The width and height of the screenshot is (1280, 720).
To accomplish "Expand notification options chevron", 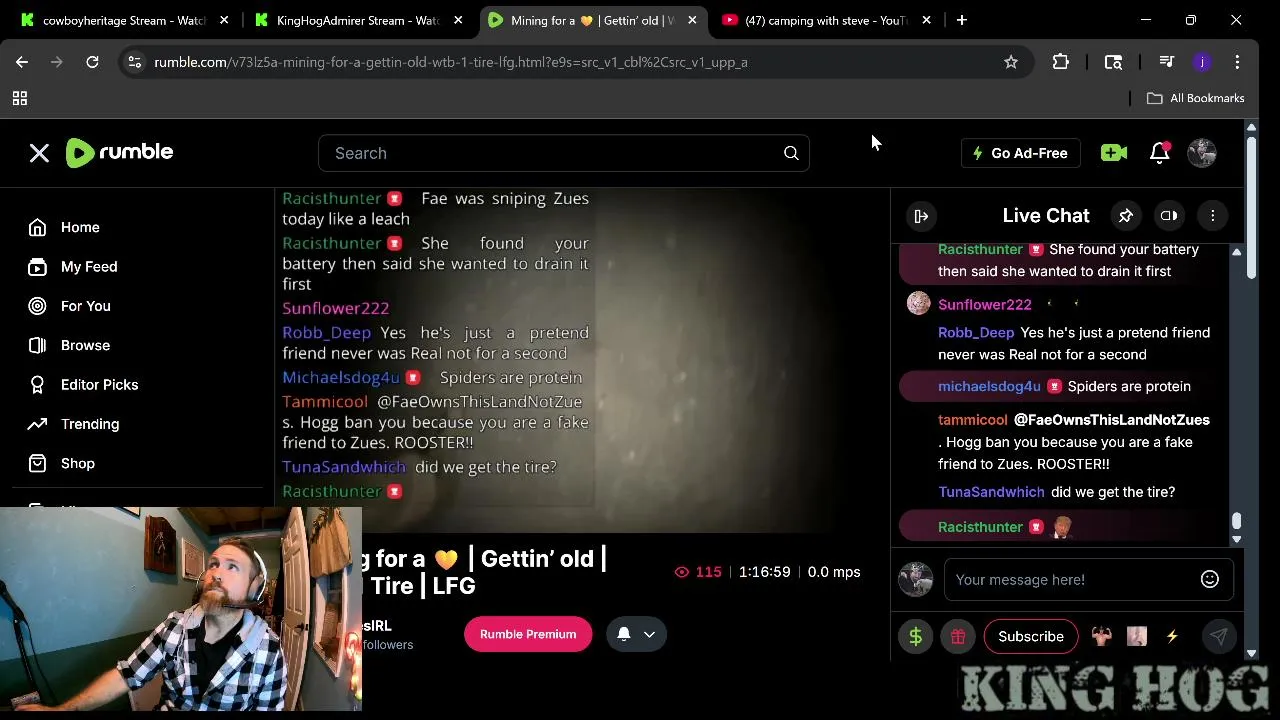I will pyautogui.click(x=649, y=634).
